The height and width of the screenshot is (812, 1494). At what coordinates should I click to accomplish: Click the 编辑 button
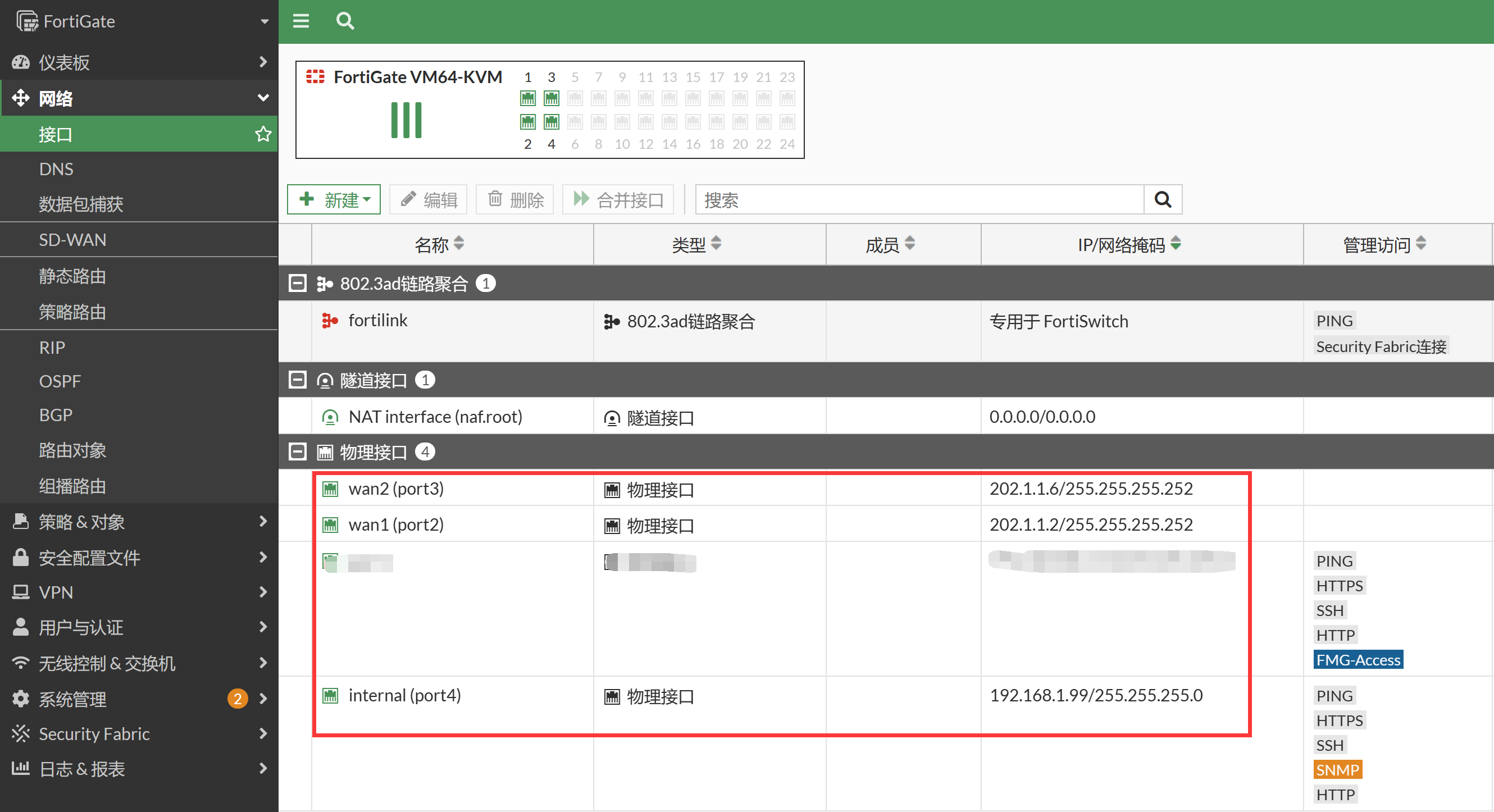point(428,199)
